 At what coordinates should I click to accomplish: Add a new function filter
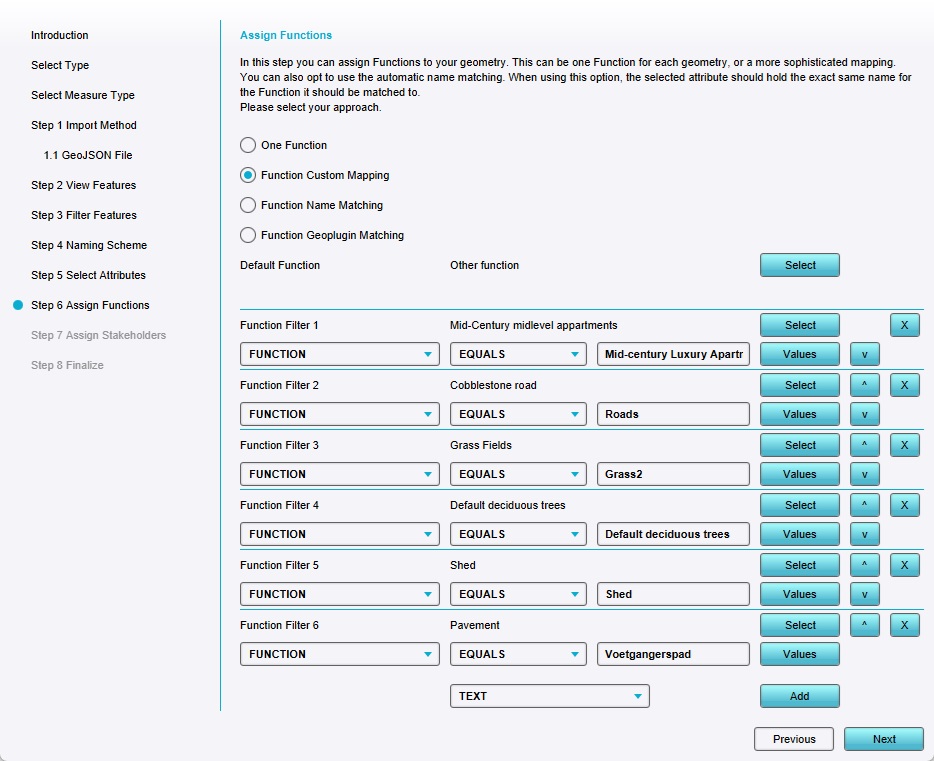click(799, 696)
